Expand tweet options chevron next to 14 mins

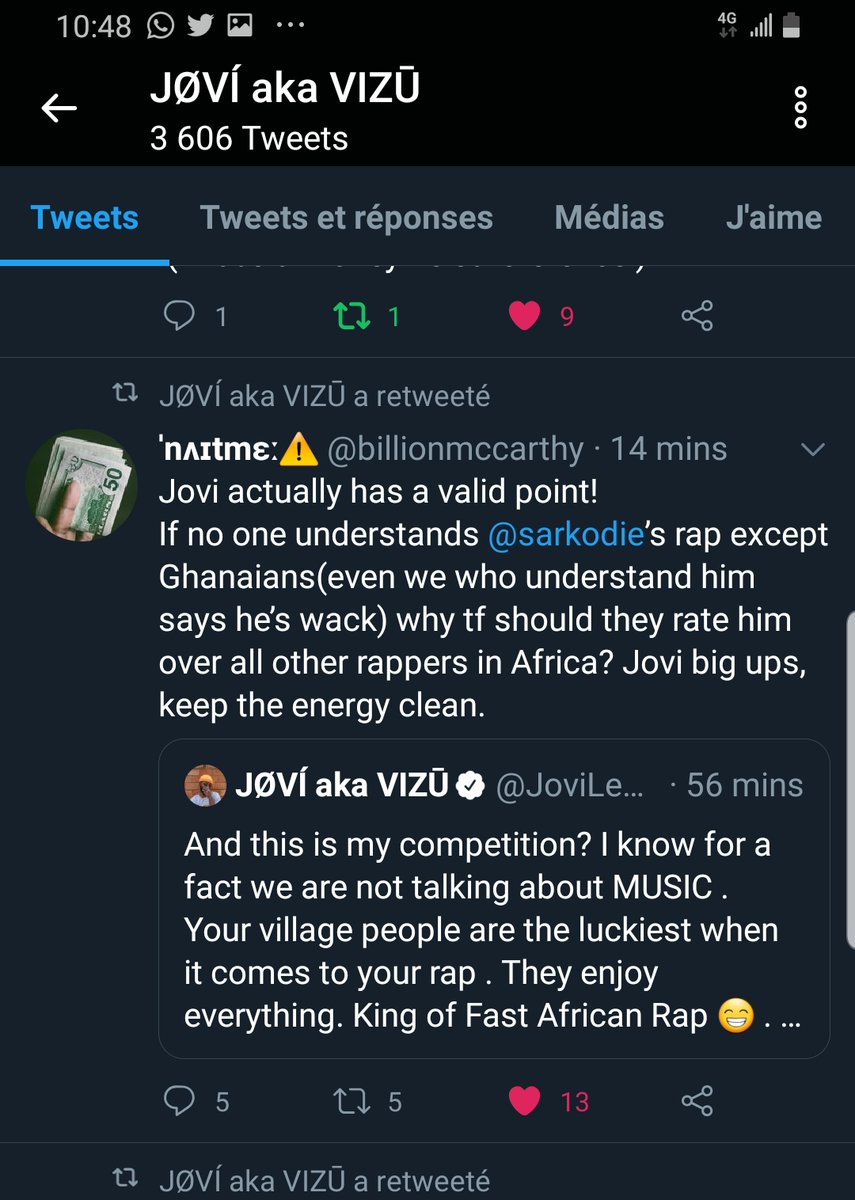pyautogui.click(x=813, y=450)
